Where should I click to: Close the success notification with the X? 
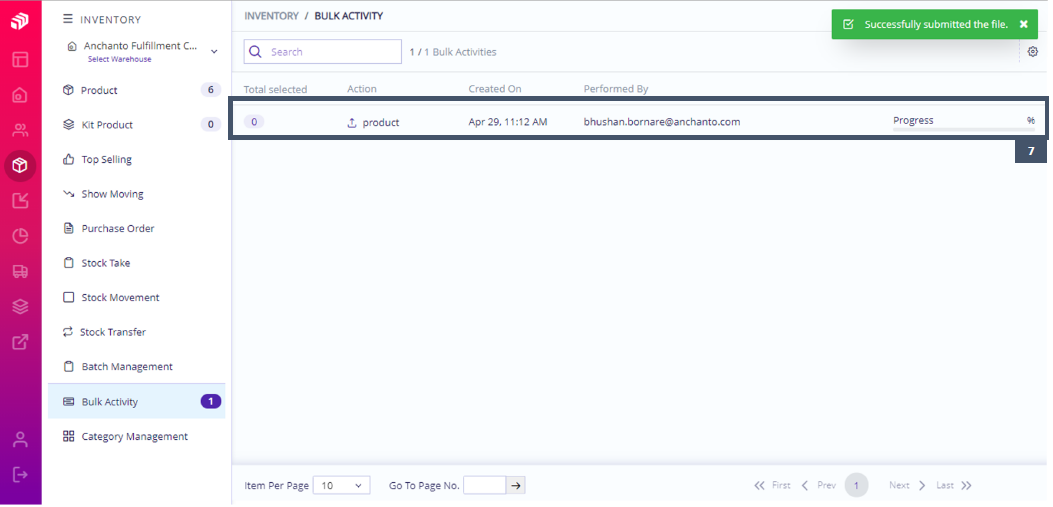(x=1023, y=24)
